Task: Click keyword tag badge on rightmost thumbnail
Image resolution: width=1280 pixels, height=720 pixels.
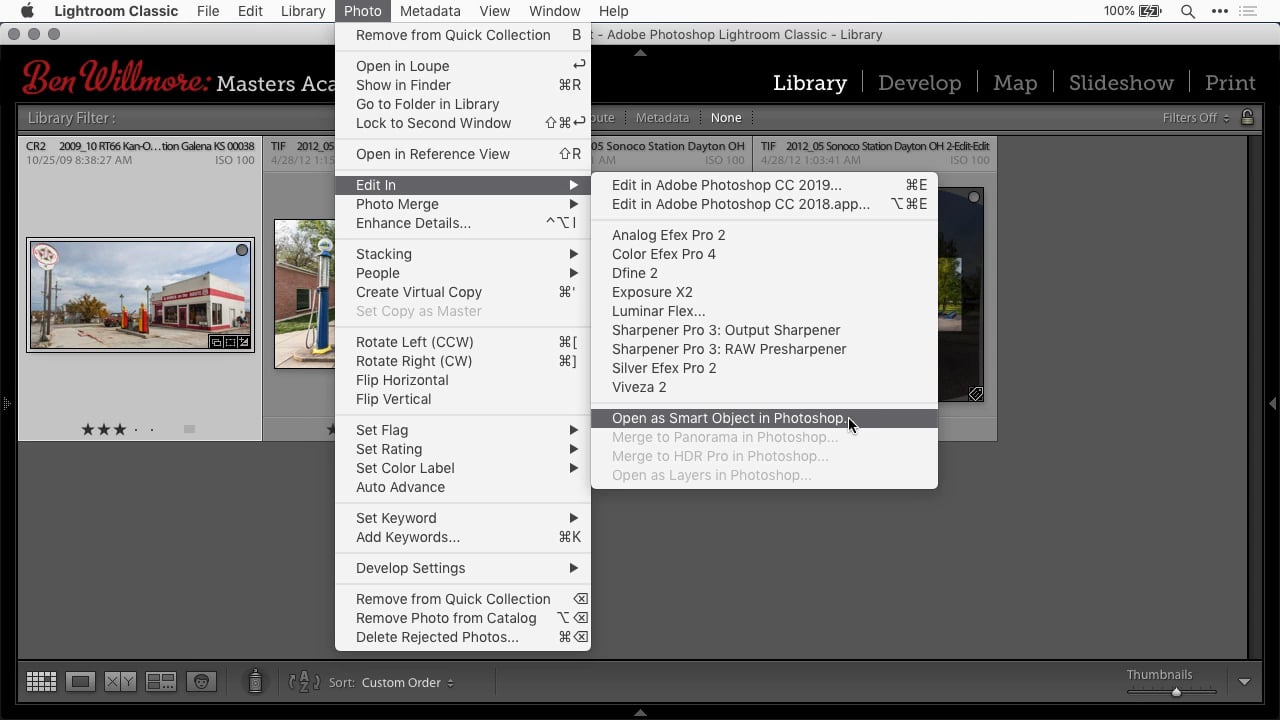Action: [975, 394]
